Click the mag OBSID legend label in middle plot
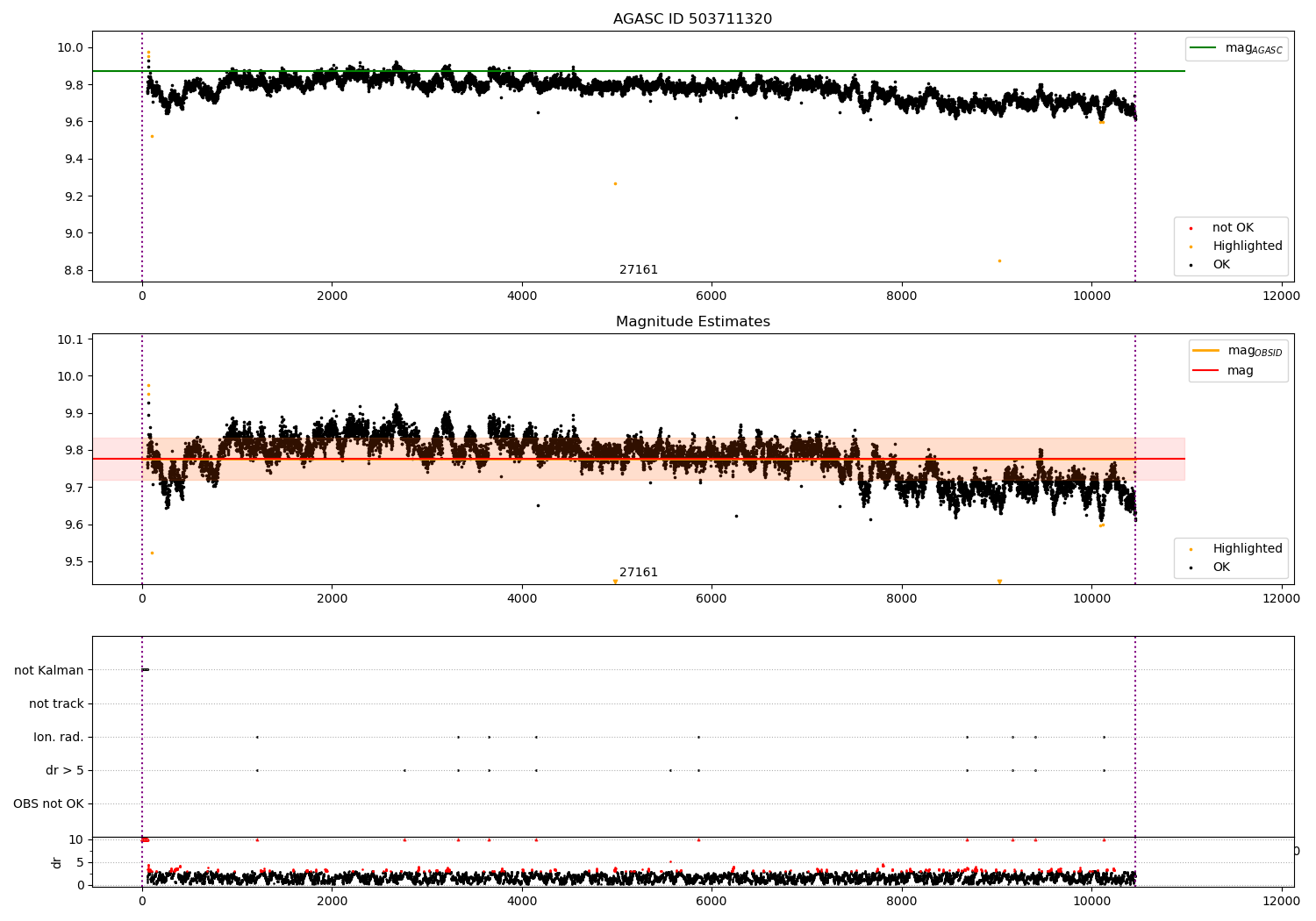1316x921 pixels. pos(1255,351)
